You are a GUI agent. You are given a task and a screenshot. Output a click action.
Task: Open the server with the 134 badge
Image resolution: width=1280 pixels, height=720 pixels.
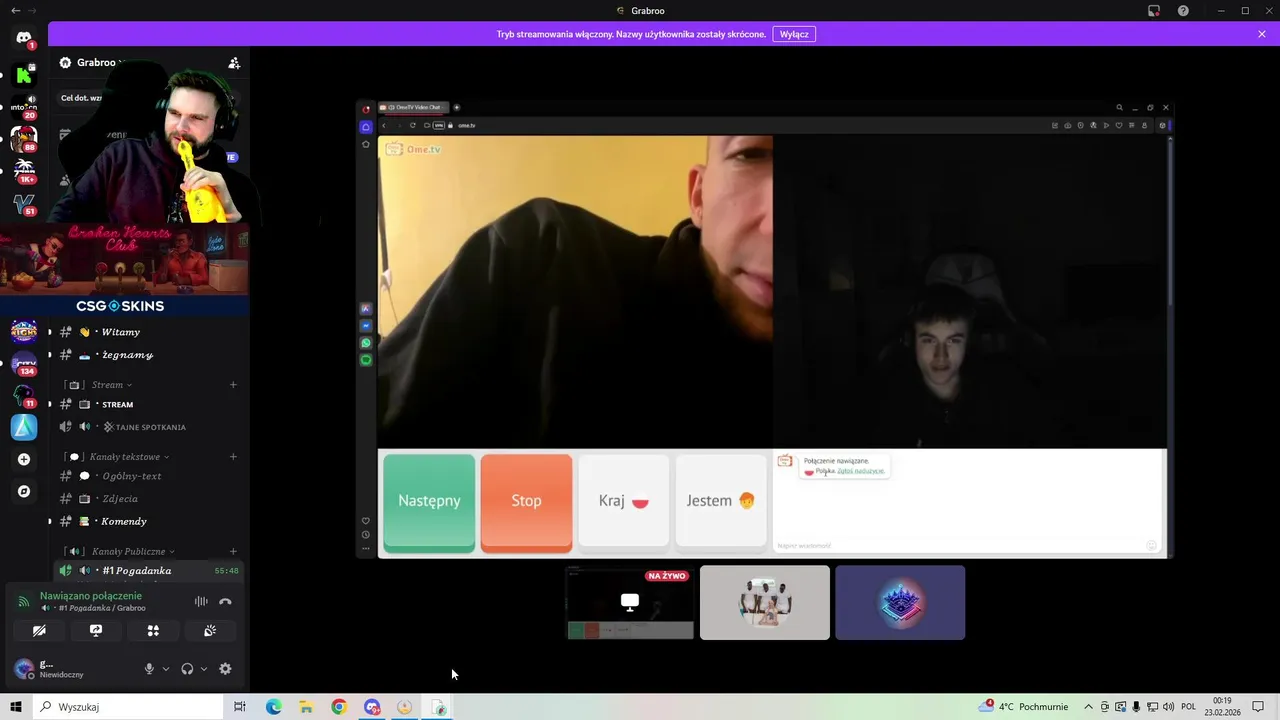[24, 363]
